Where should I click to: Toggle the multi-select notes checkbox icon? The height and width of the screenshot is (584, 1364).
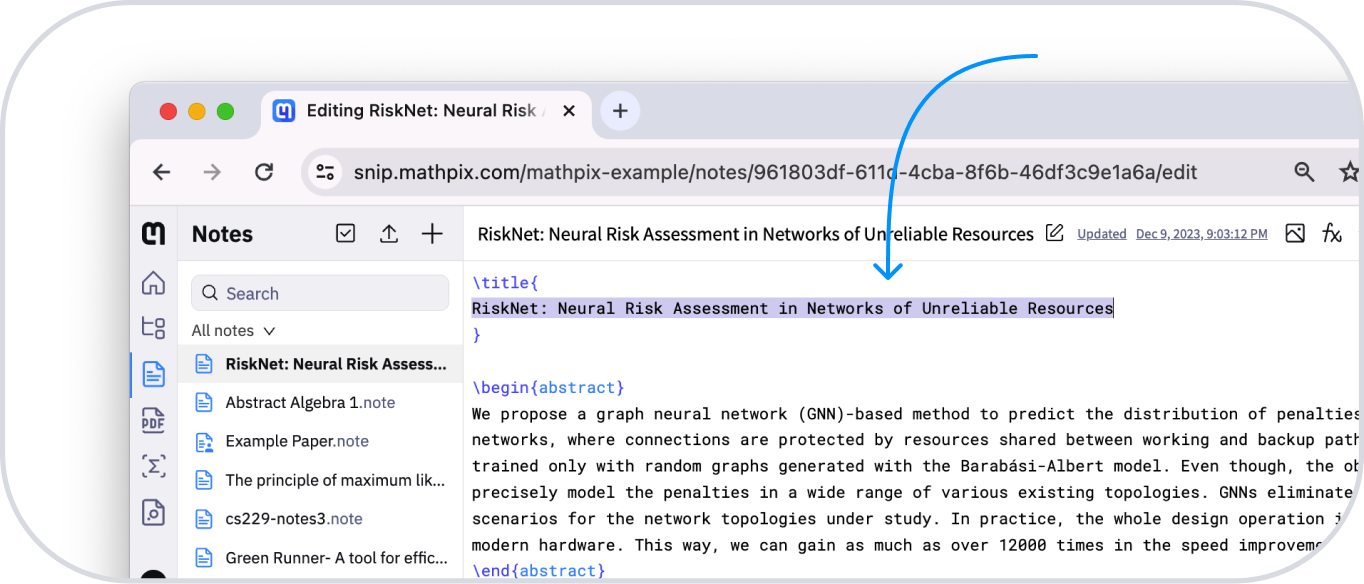coord(345,233)
